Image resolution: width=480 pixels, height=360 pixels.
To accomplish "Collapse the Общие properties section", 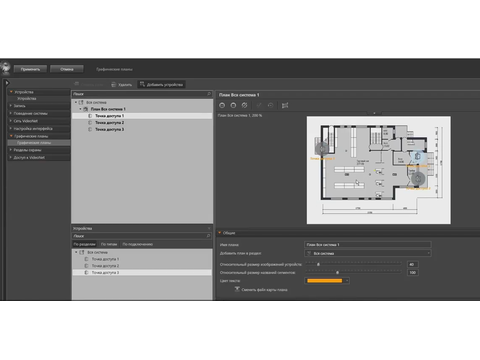I will (x=220, y=233).
